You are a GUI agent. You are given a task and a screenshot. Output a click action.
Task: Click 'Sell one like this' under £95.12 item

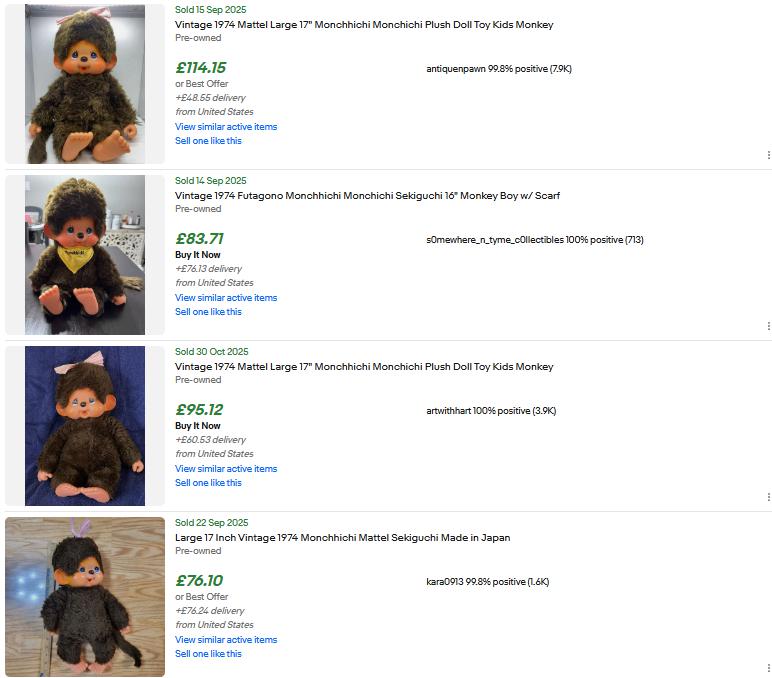point(208,483)
